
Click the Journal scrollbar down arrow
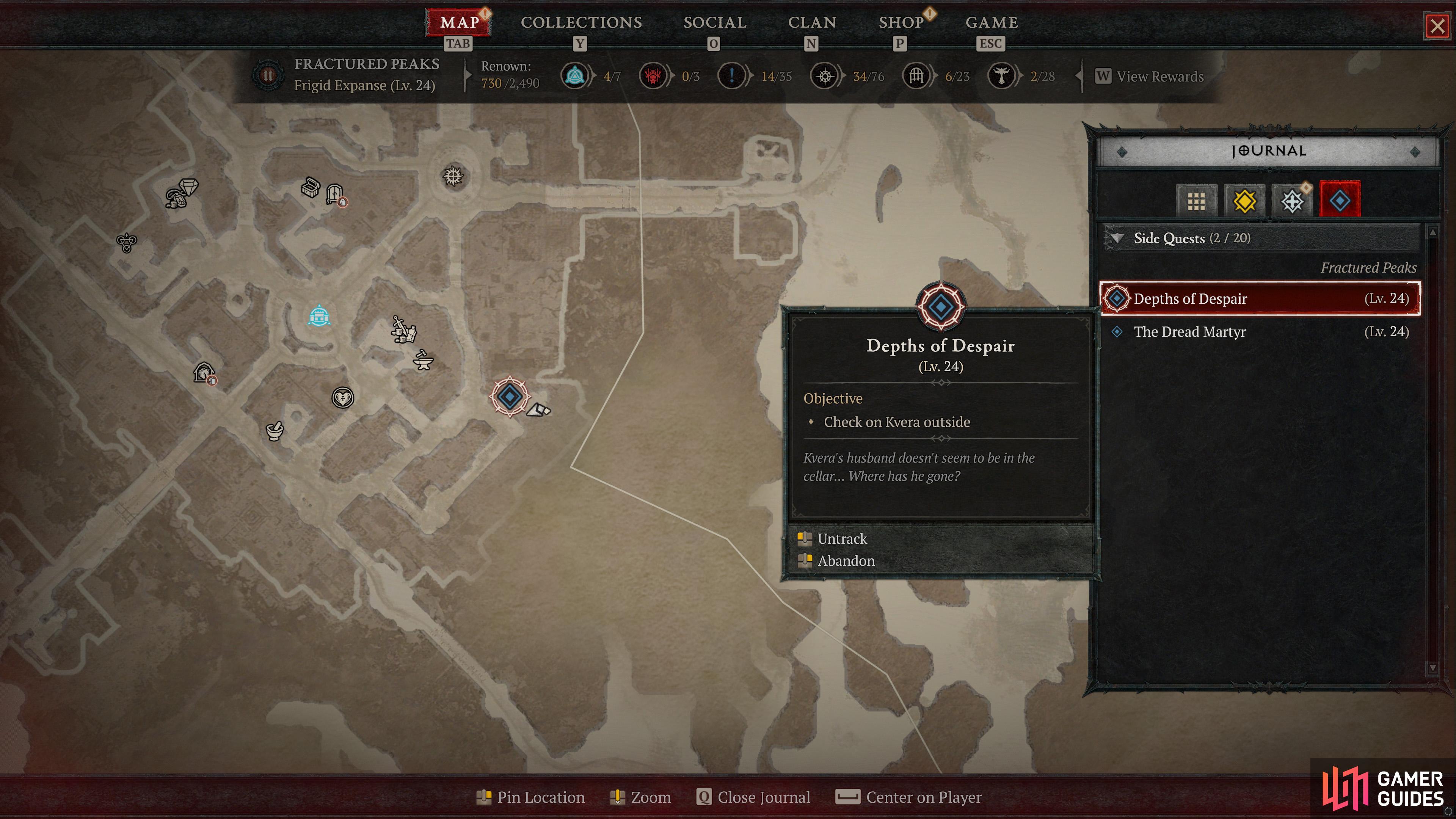pyautogui.click(x=1432, y=667)
